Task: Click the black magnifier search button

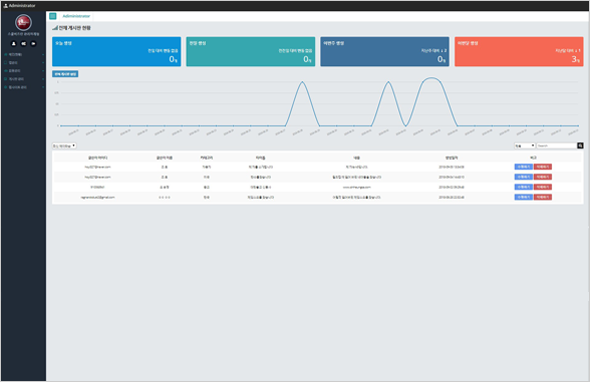Action: 580,146
